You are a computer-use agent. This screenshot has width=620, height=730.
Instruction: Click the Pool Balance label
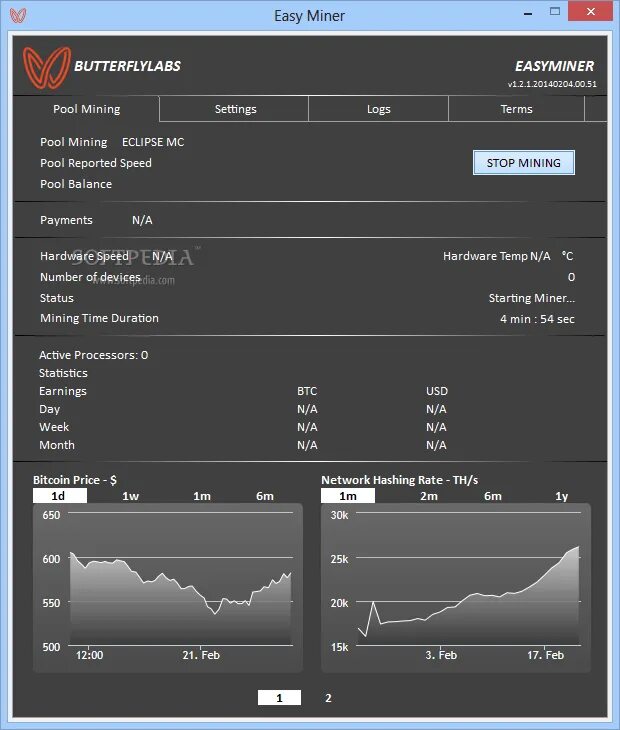tap(76, 184)
